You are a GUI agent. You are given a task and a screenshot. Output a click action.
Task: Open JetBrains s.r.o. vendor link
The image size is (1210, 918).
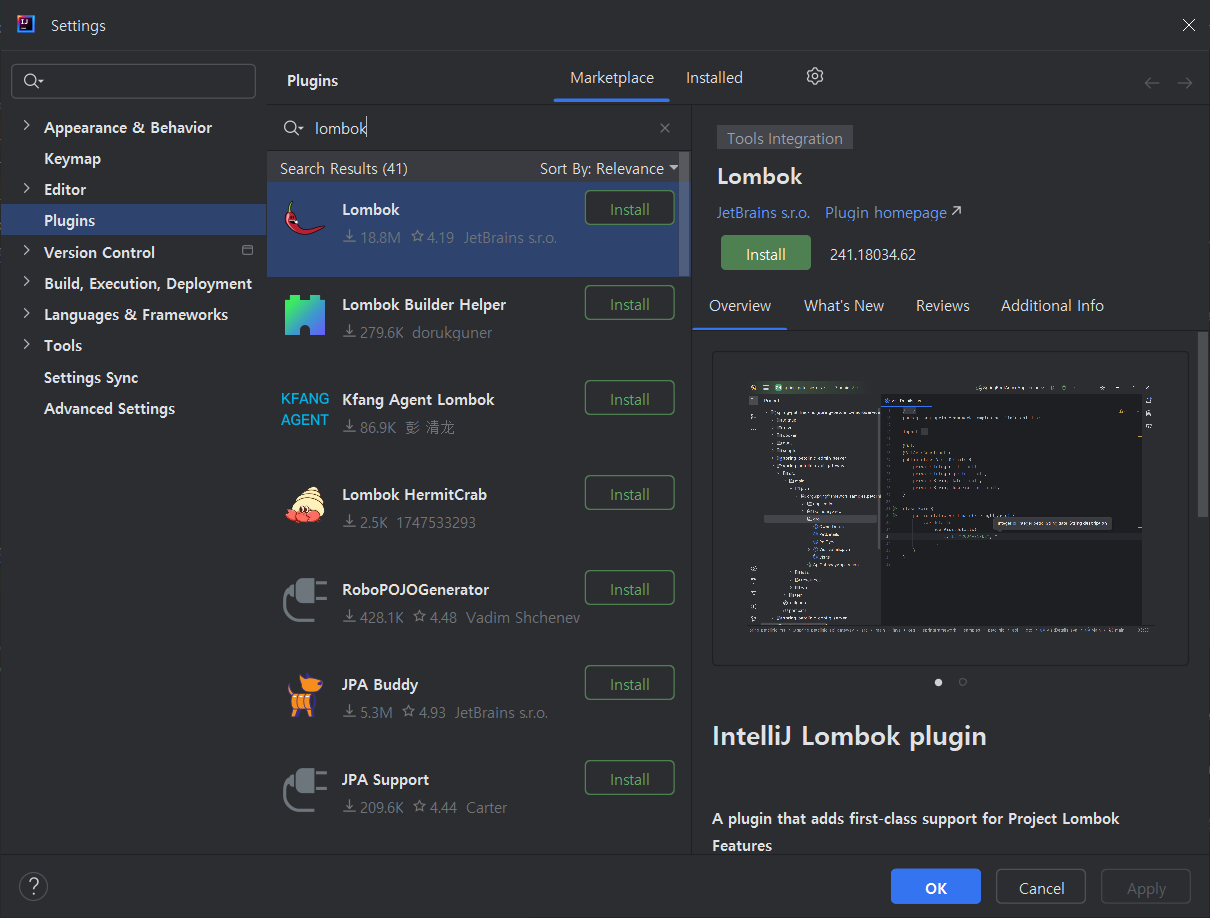(x=763, y=213)
